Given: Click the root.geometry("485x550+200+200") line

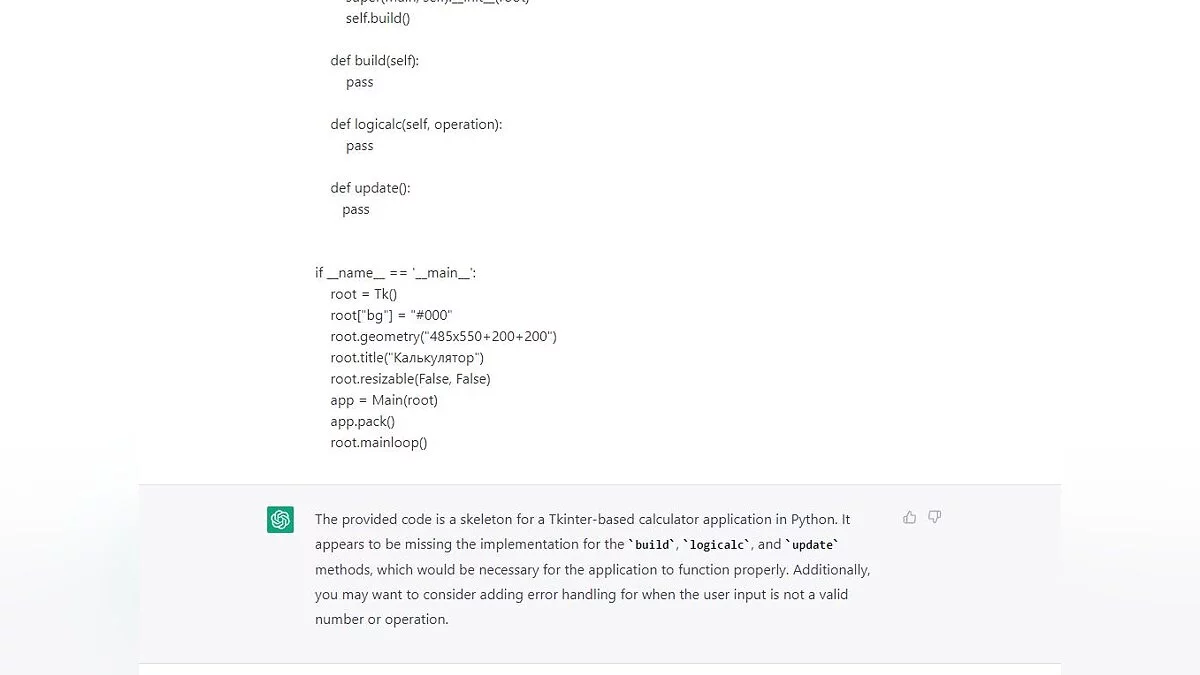Looking at the screenshot, I should tap(443, 336).
